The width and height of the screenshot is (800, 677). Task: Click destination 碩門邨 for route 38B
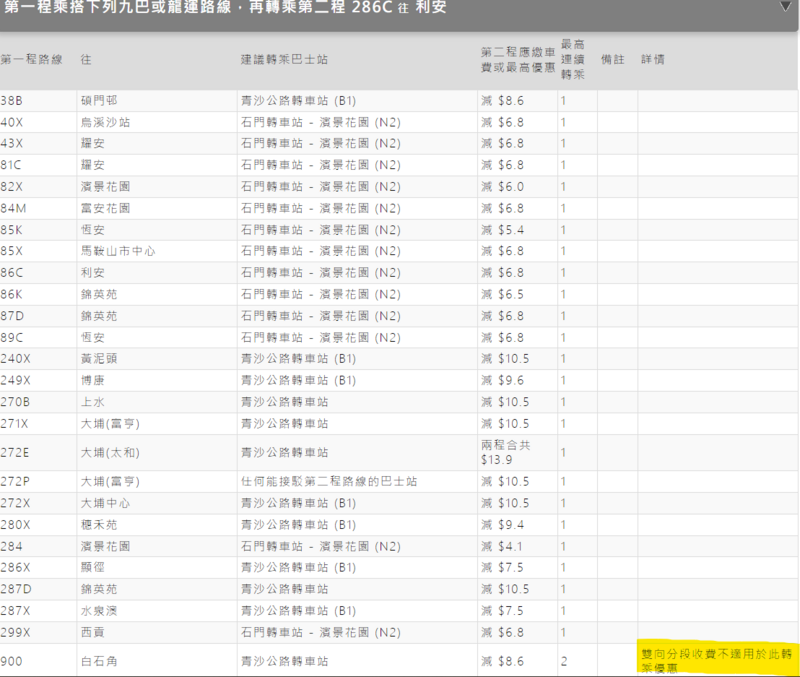99,101
